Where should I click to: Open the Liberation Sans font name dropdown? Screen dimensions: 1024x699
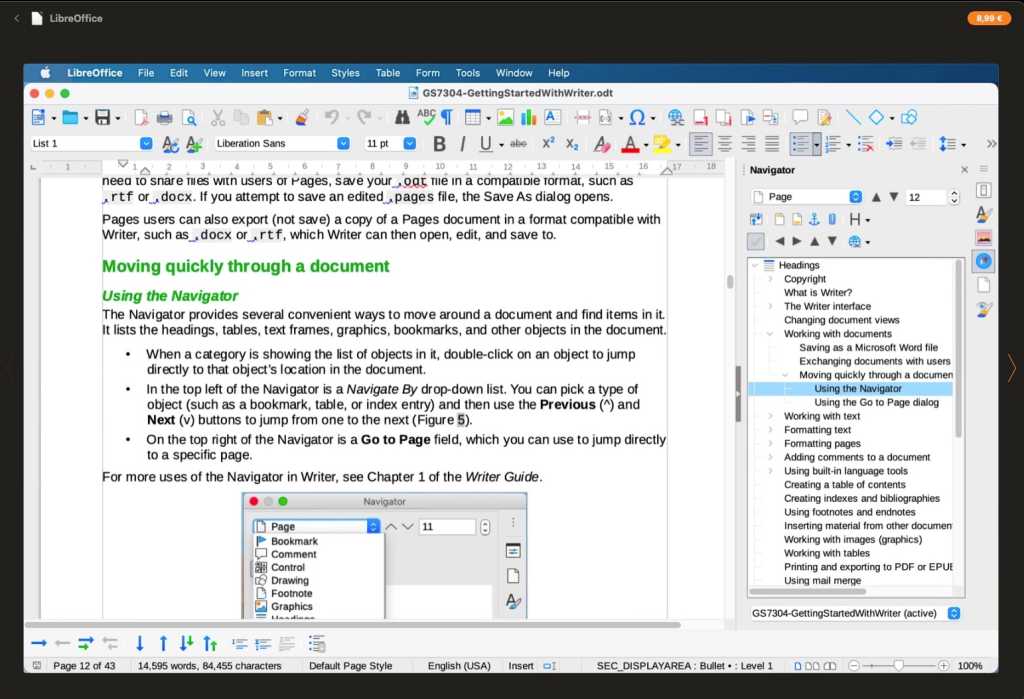pyautogui.click(x=344, y=144)
